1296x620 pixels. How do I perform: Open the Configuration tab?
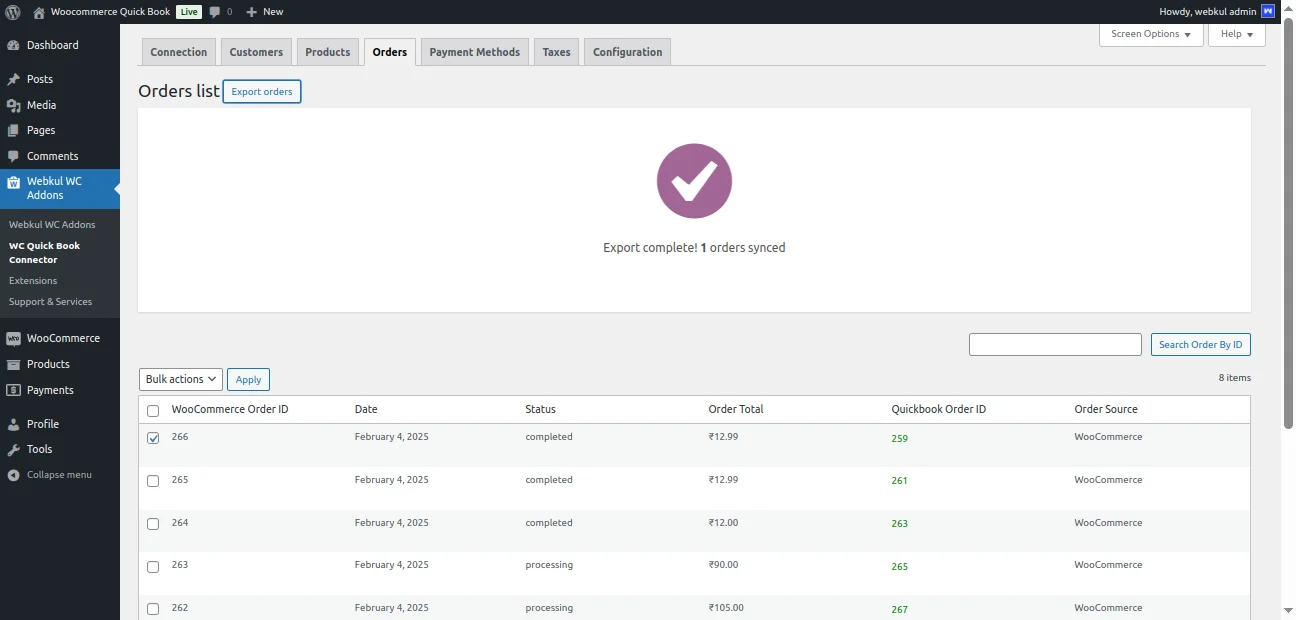(x=627, y=51)
